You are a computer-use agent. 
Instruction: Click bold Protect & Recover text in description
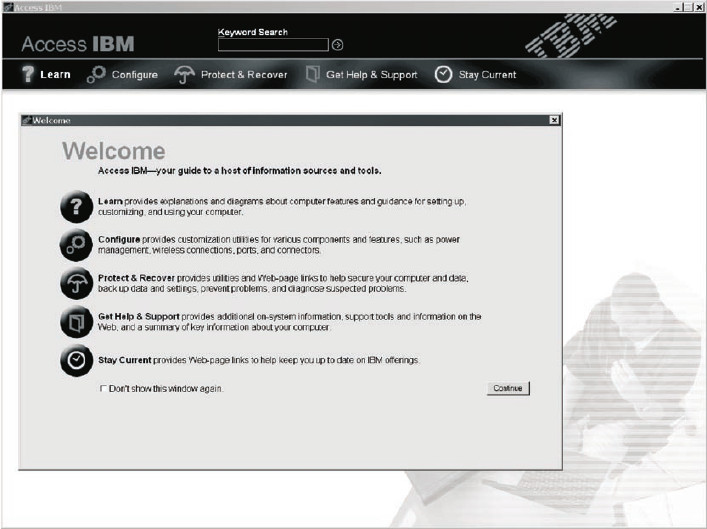pos(136,278)
